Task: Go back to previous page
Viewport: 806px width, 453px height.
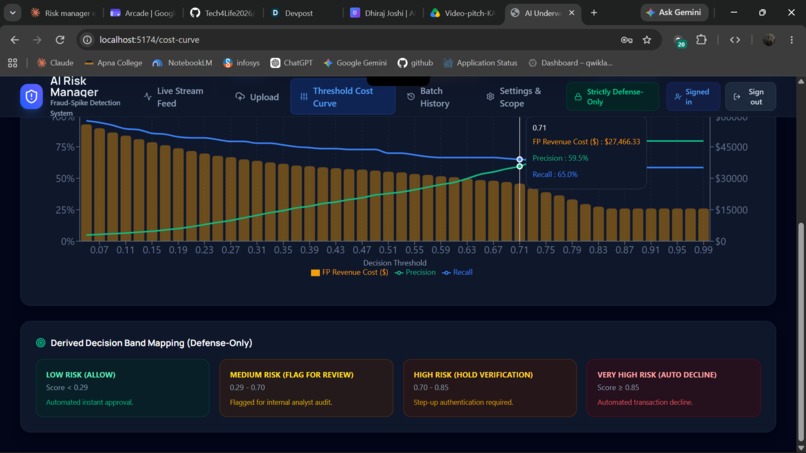Action: (x=15, y=40)
